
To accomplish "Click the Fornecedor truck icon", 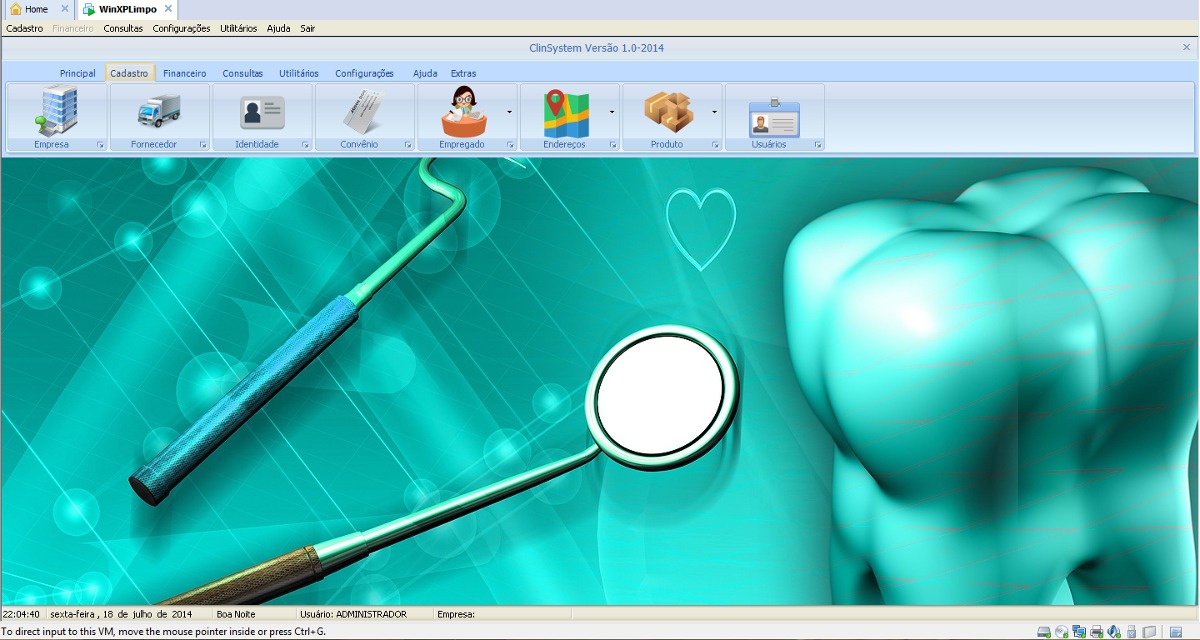I will 159,111.
